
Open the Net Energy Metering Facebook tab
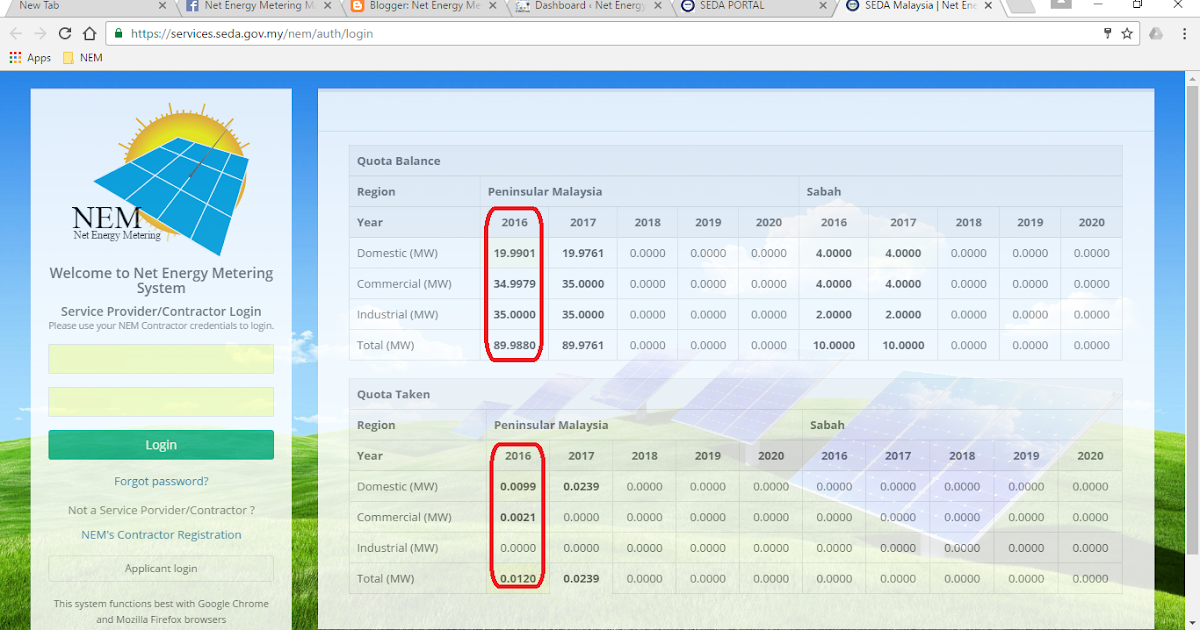coord(248,9)
